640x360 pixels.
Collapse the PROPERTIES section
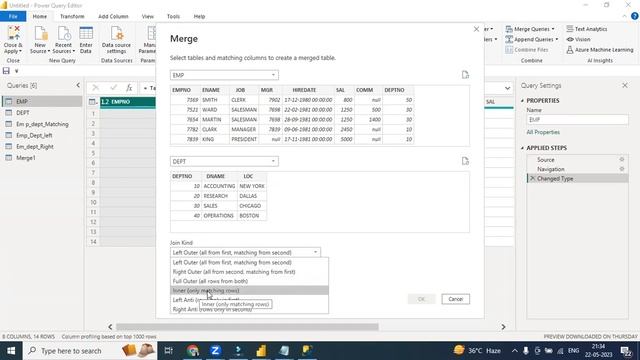pyautogui.click(x=522, y=100)
